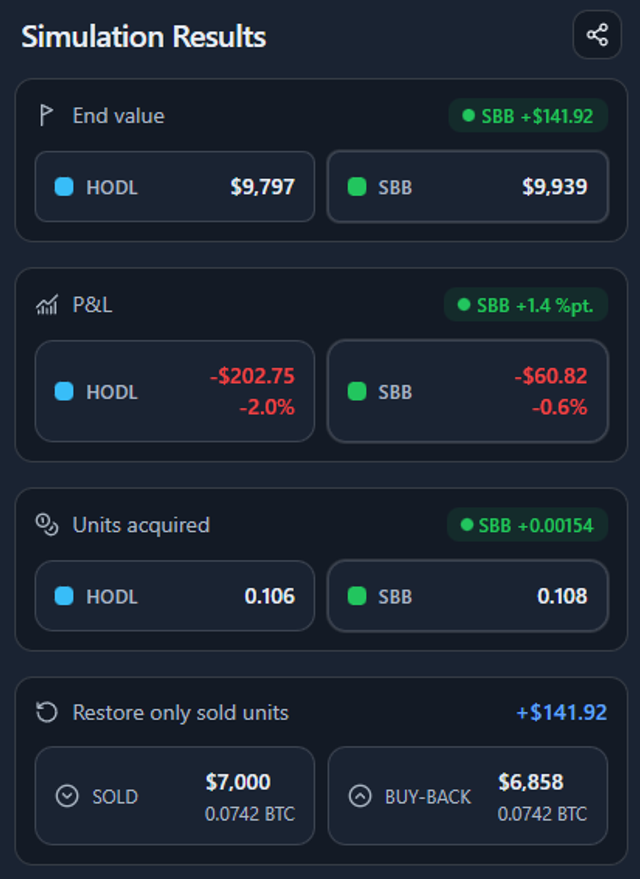Click the P&L chart icon

click(x=46, y=305)
